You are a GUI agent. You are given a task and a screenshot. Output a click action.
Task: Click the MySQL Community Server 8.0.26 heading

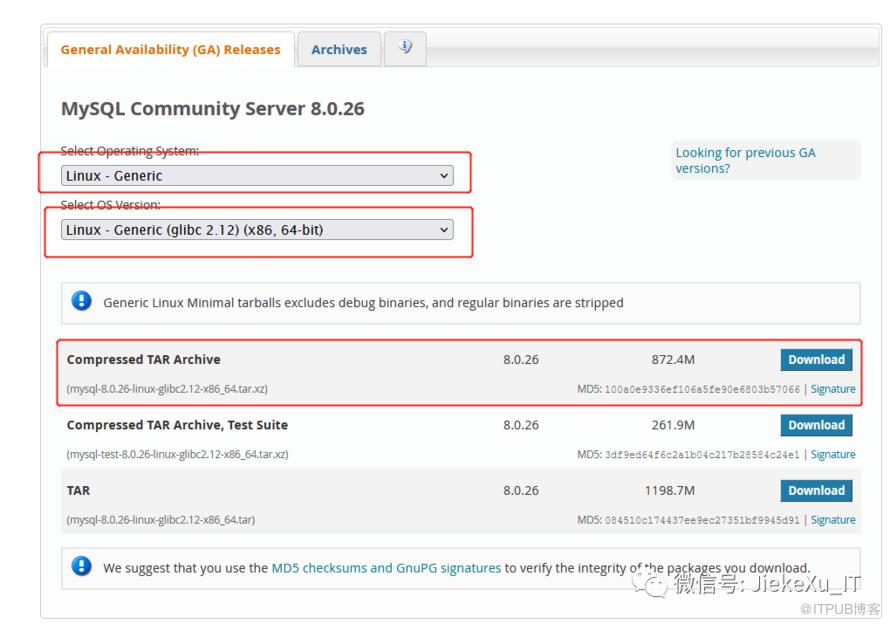click(212, 109)
